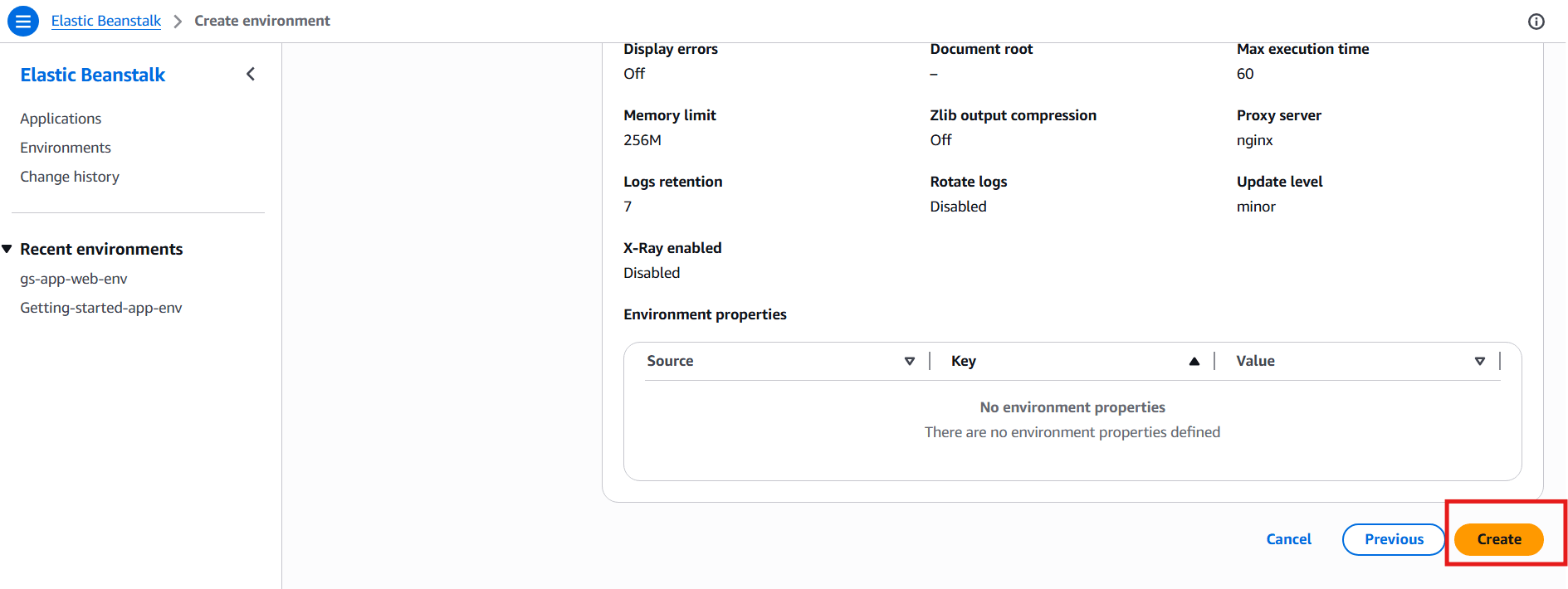Click the Elastic Beanstalk sidebar title
The width and height of the screenshot is (1568, 589).
93,75
